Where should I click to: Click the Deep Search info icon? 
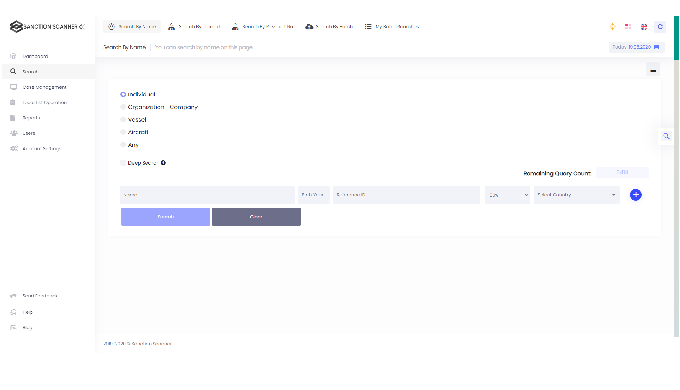(x=163, y=163)
